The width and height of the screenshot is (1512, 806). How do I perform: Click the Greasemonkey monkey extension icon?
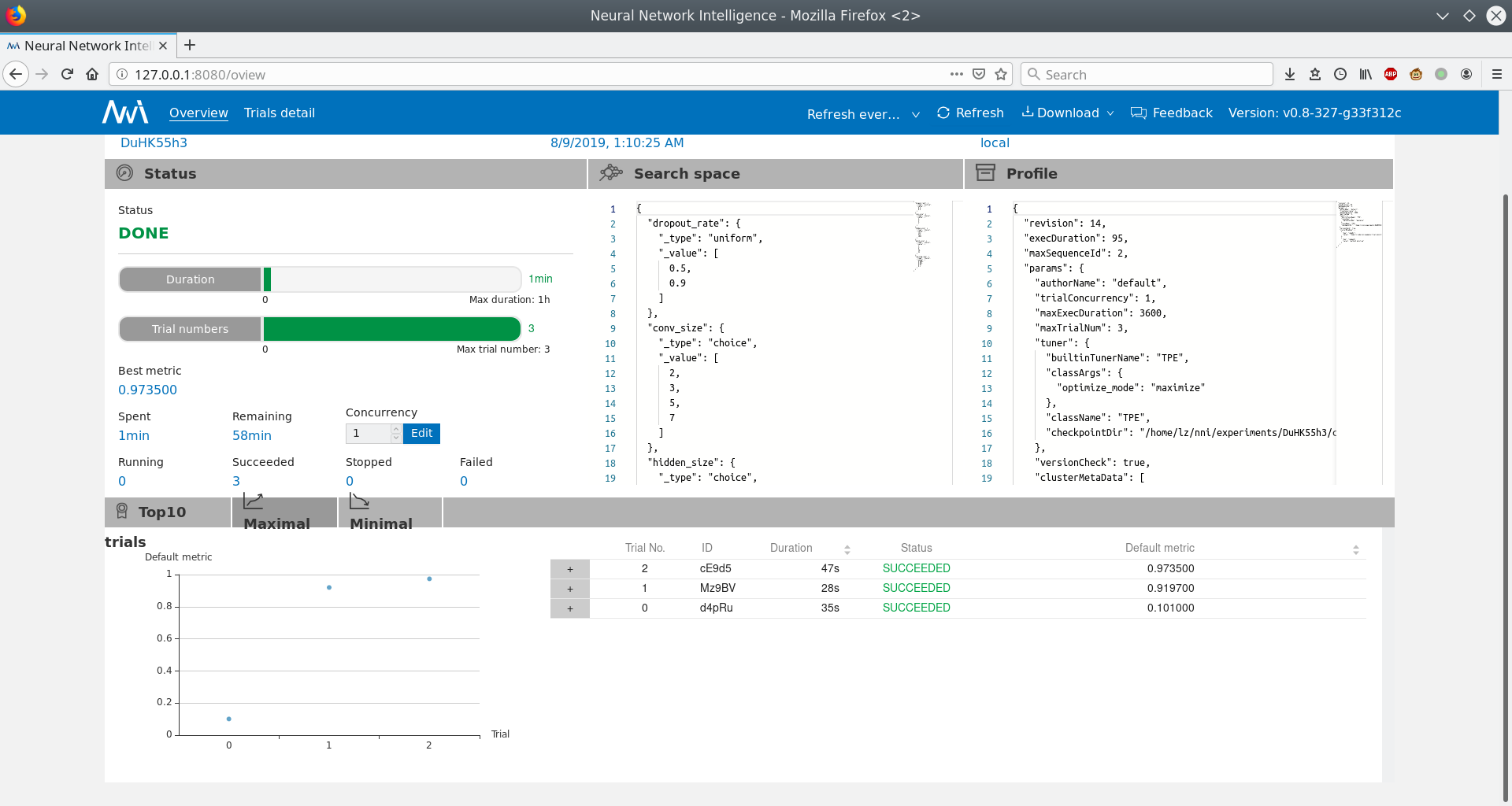[1416, 74]
